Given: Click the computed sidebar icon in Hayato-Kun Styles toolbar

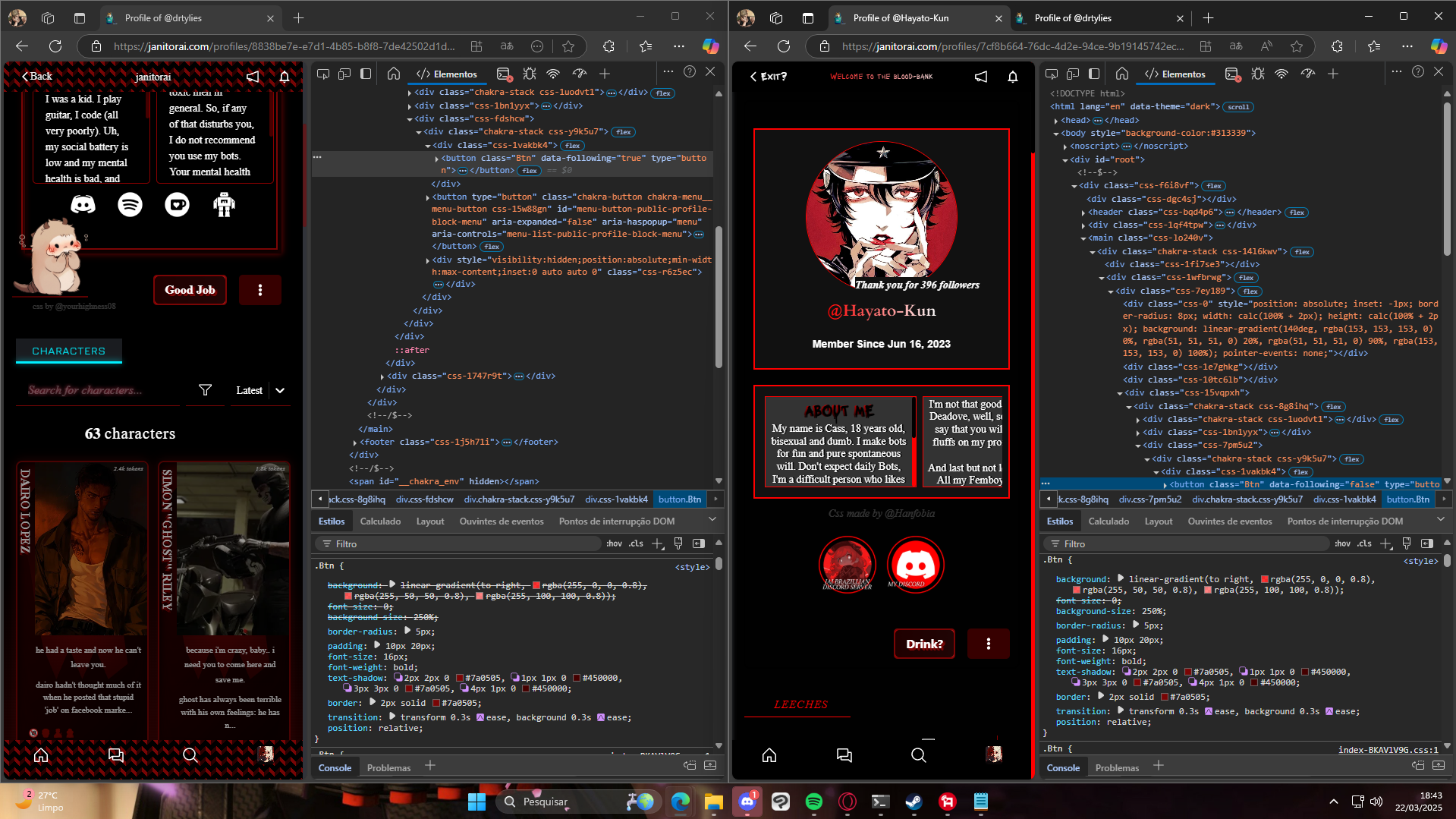Looking at the screenshot, I should tap(1426, 543).
